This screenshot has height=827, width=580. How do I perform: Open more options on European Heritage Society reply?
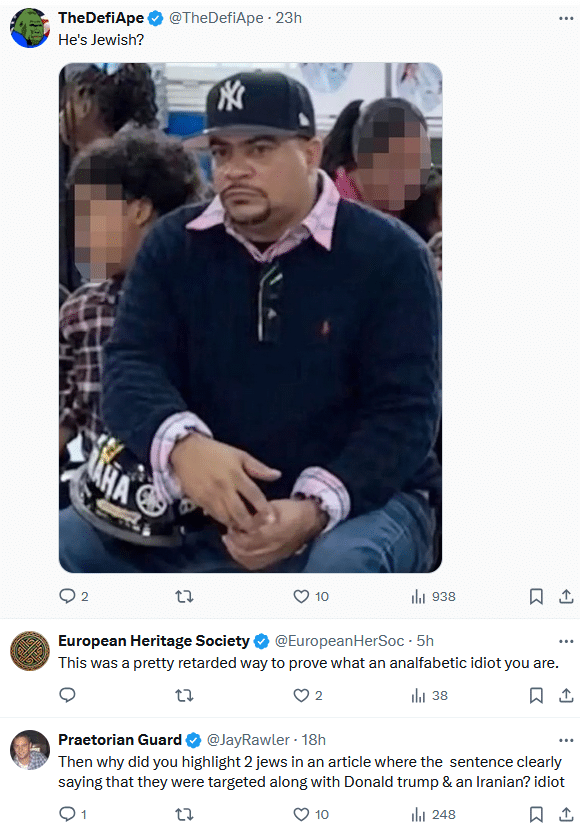point(566,641)
